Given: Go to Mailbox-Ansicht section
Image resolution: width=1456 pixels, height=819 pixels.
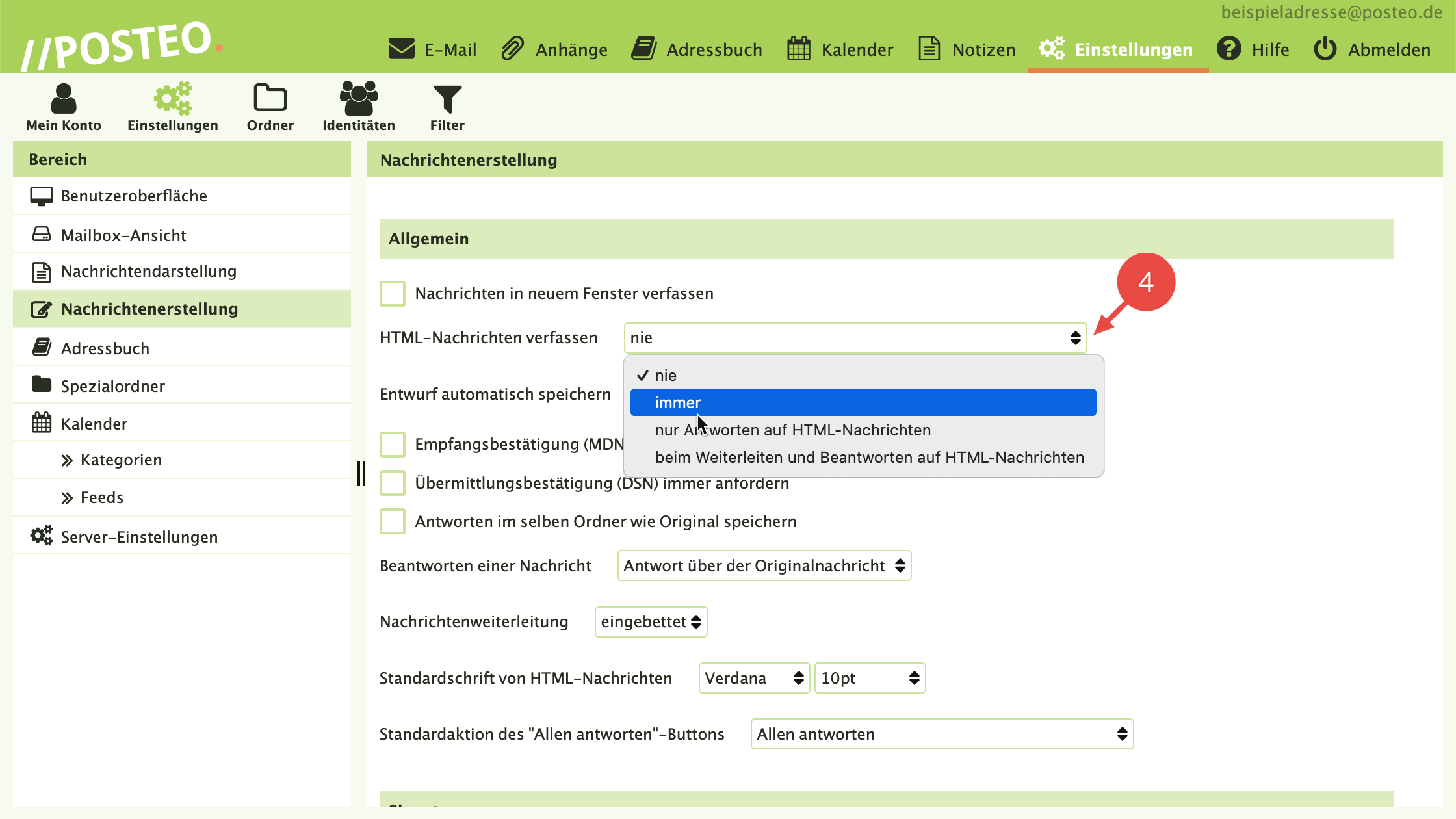Looking at the screenshot, I should 123,235.
